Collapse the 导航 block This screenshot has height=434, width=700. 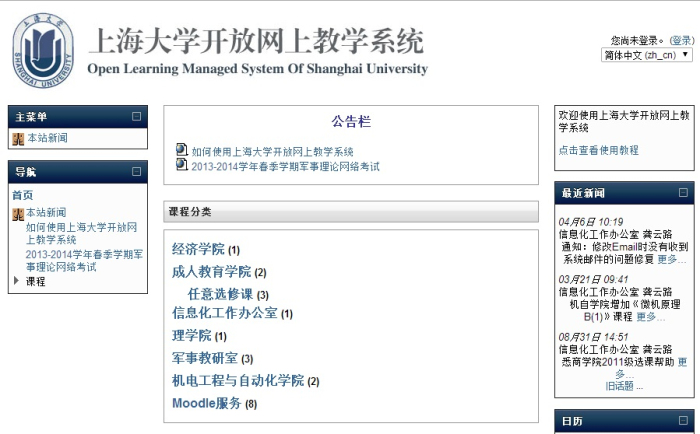point(137,171)
